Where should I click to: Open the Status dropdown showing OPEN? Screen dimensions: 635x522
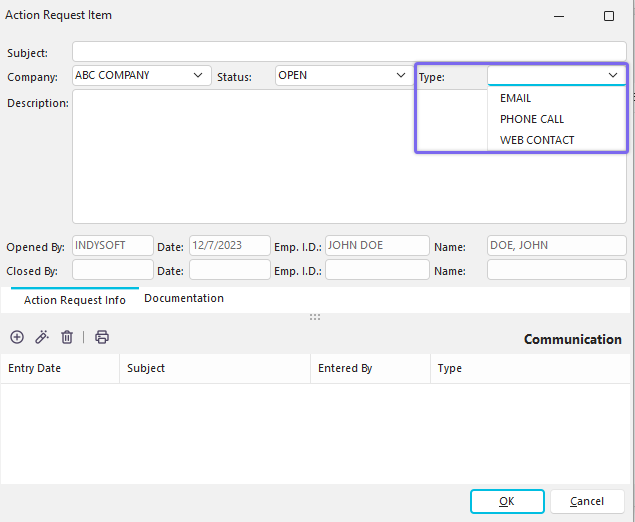399,76
